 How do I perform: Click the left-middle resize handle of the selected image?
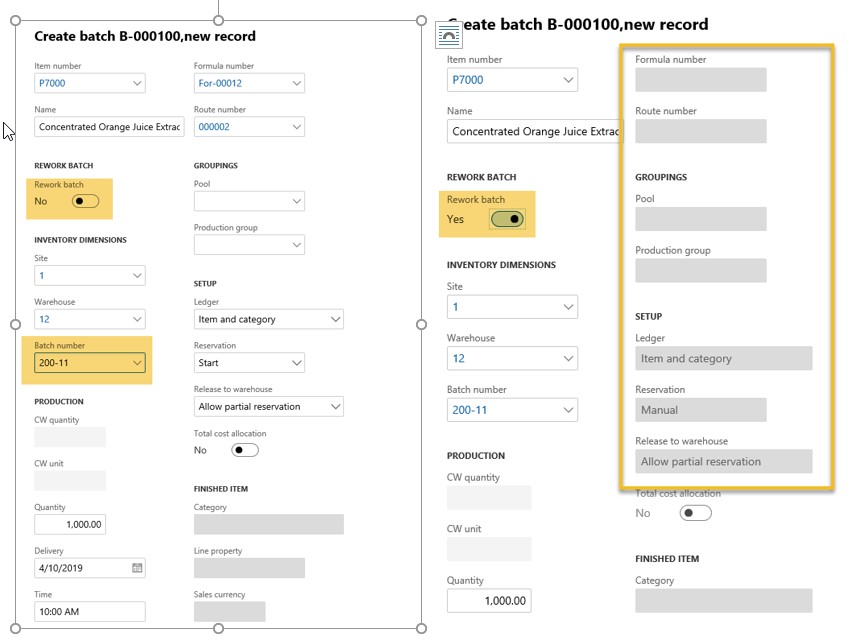coord(15,324)
